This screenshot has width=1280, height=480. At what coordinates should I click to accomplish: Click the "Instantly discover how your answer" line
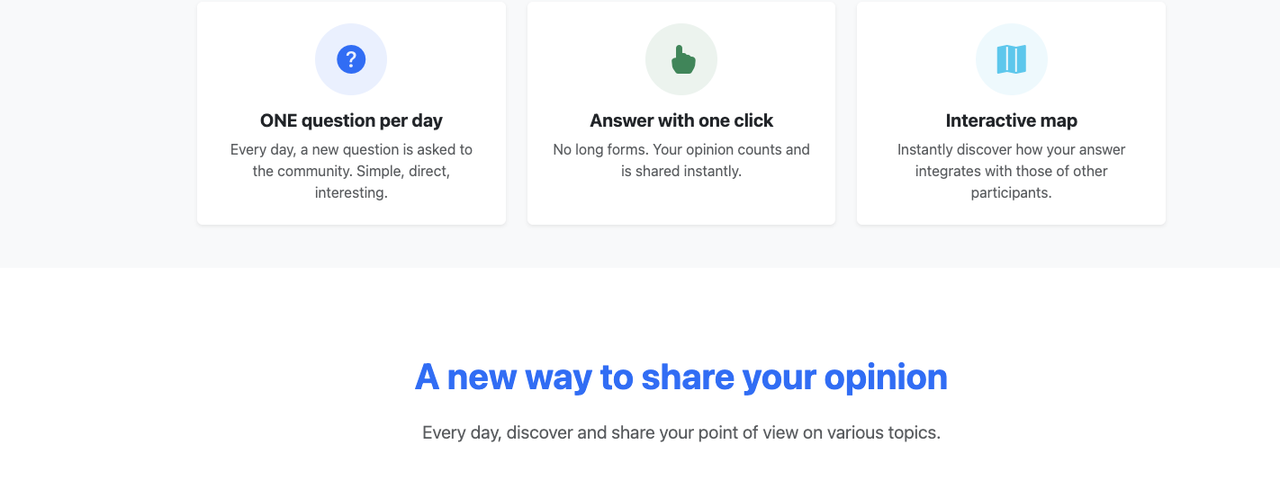(1011, 150)
